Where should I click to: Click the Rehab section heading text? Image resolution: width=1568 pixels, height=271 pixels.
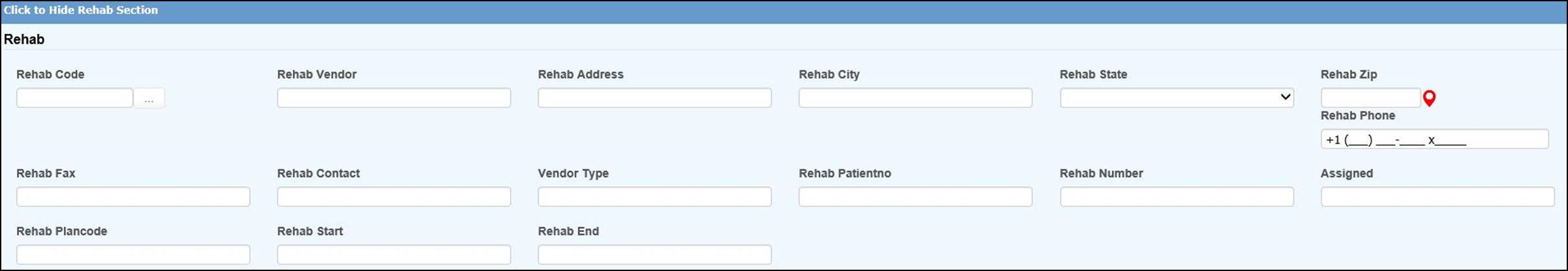point(25,40)
